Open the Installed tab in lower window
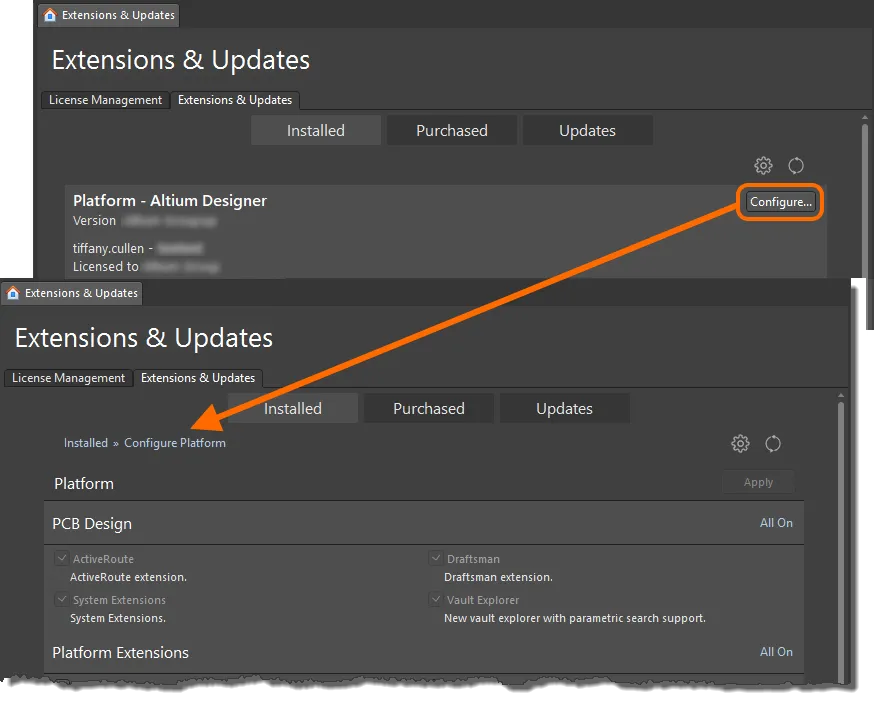 point(293,408)
